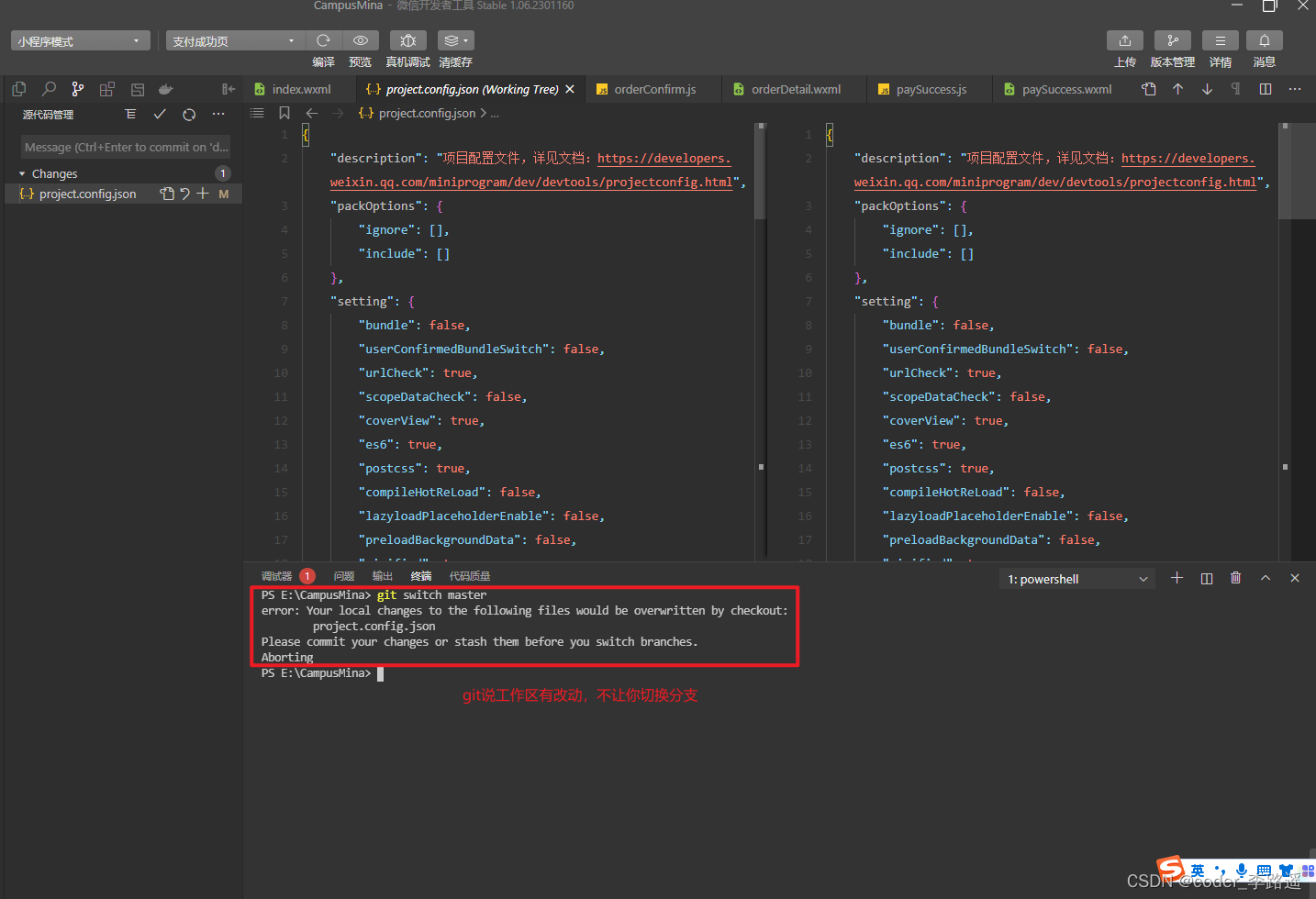Switch to index.wxml tab

click(301, 89)
